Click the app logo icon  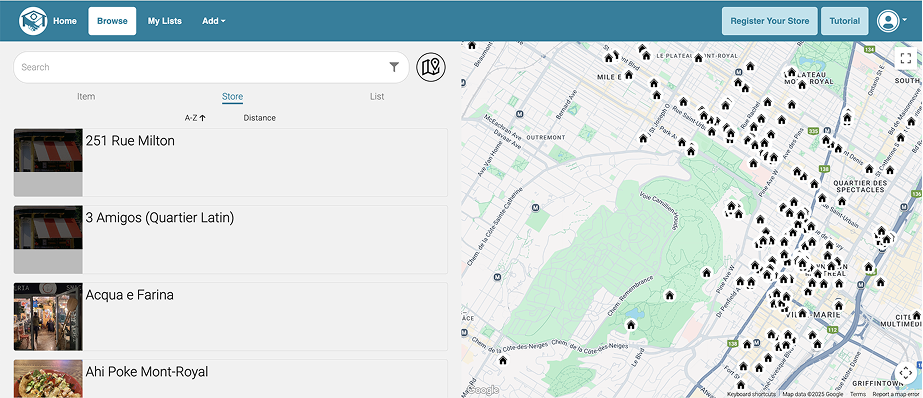pos(33,21)
